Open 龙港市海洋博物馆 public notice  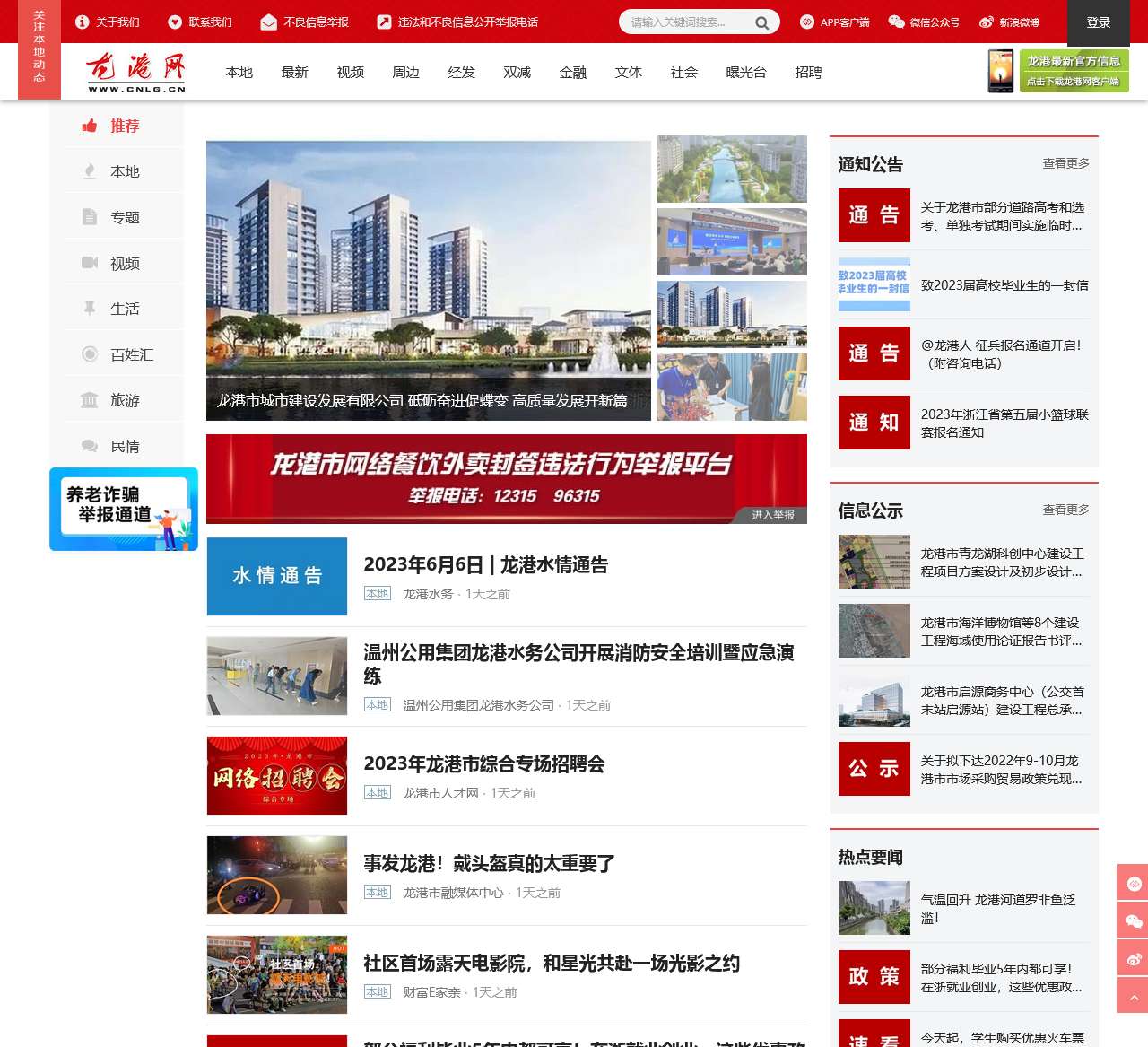tap(1001, 631)
